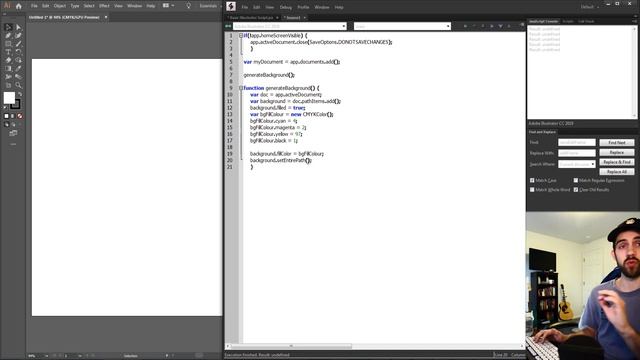Open the Essentials workspace switcher
This screenshot has width=640, height=360.
click(210, 6)
